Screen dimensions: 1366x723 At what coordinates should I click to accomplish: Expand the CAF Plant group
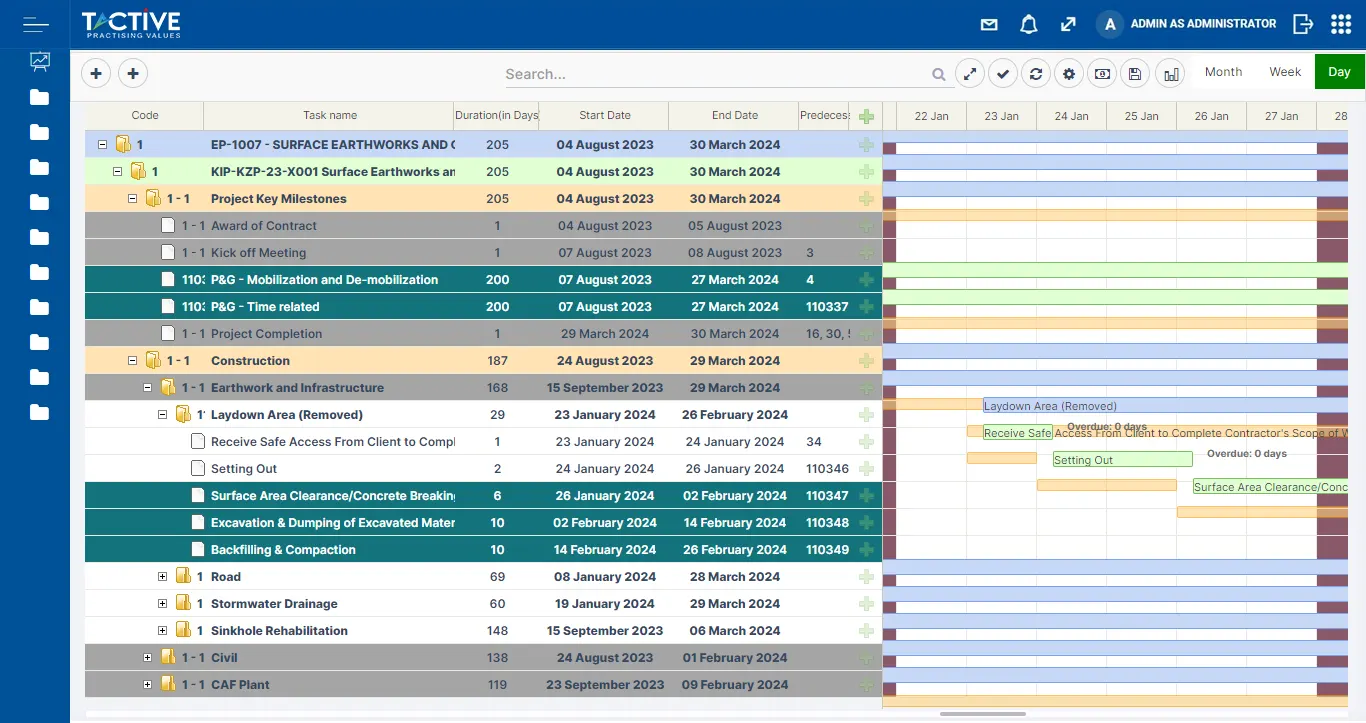tap(148, 685)
